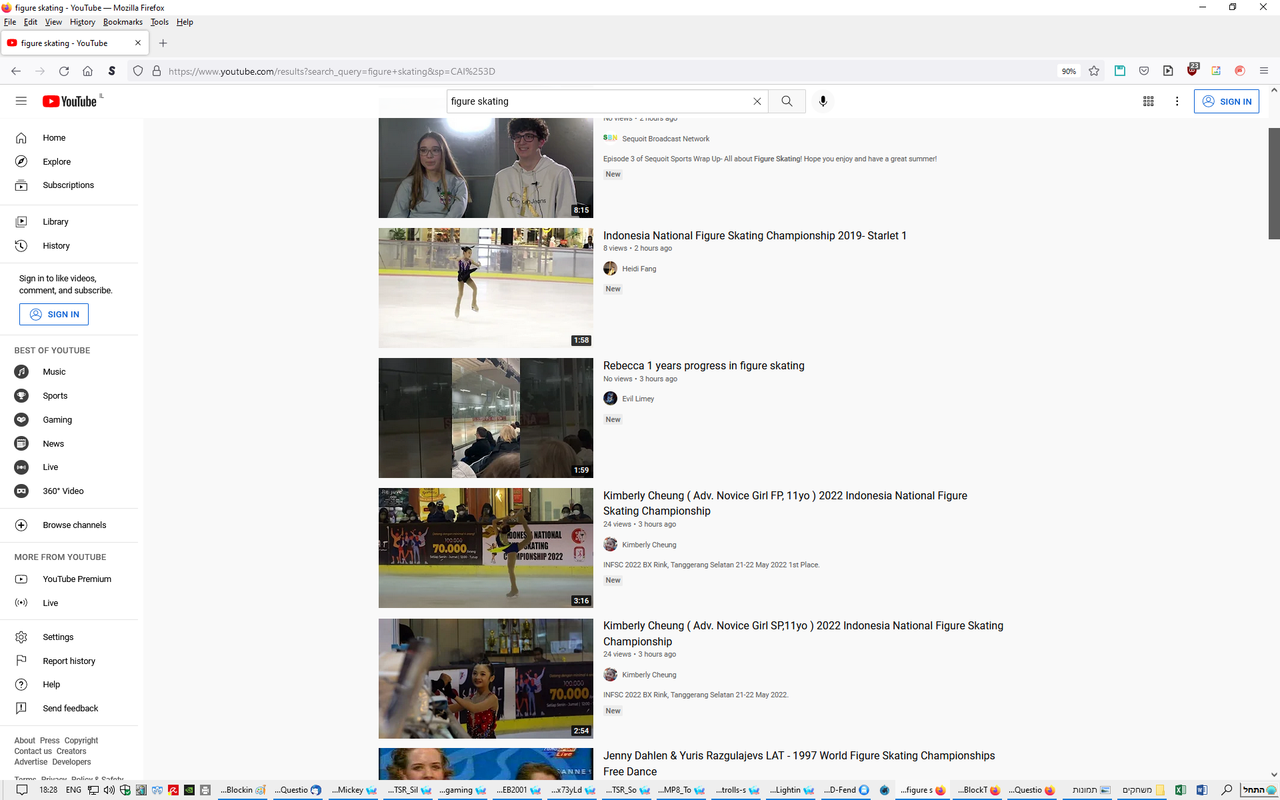This screenshot has width=1280, height=800.
Task: Open YouTube settings three-dot menu
Action: 1177,101
